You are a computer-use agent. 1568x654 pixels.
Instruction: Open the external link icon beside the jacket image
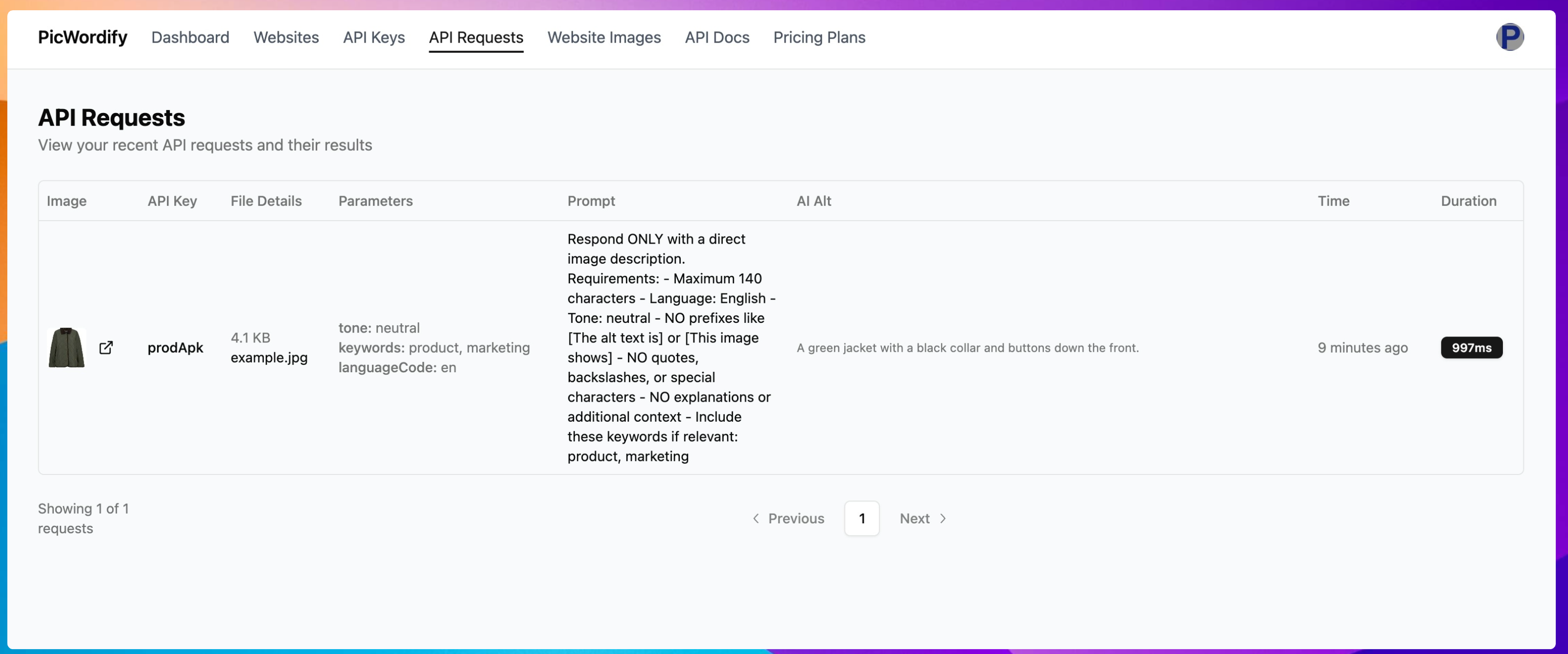[106, 347]
